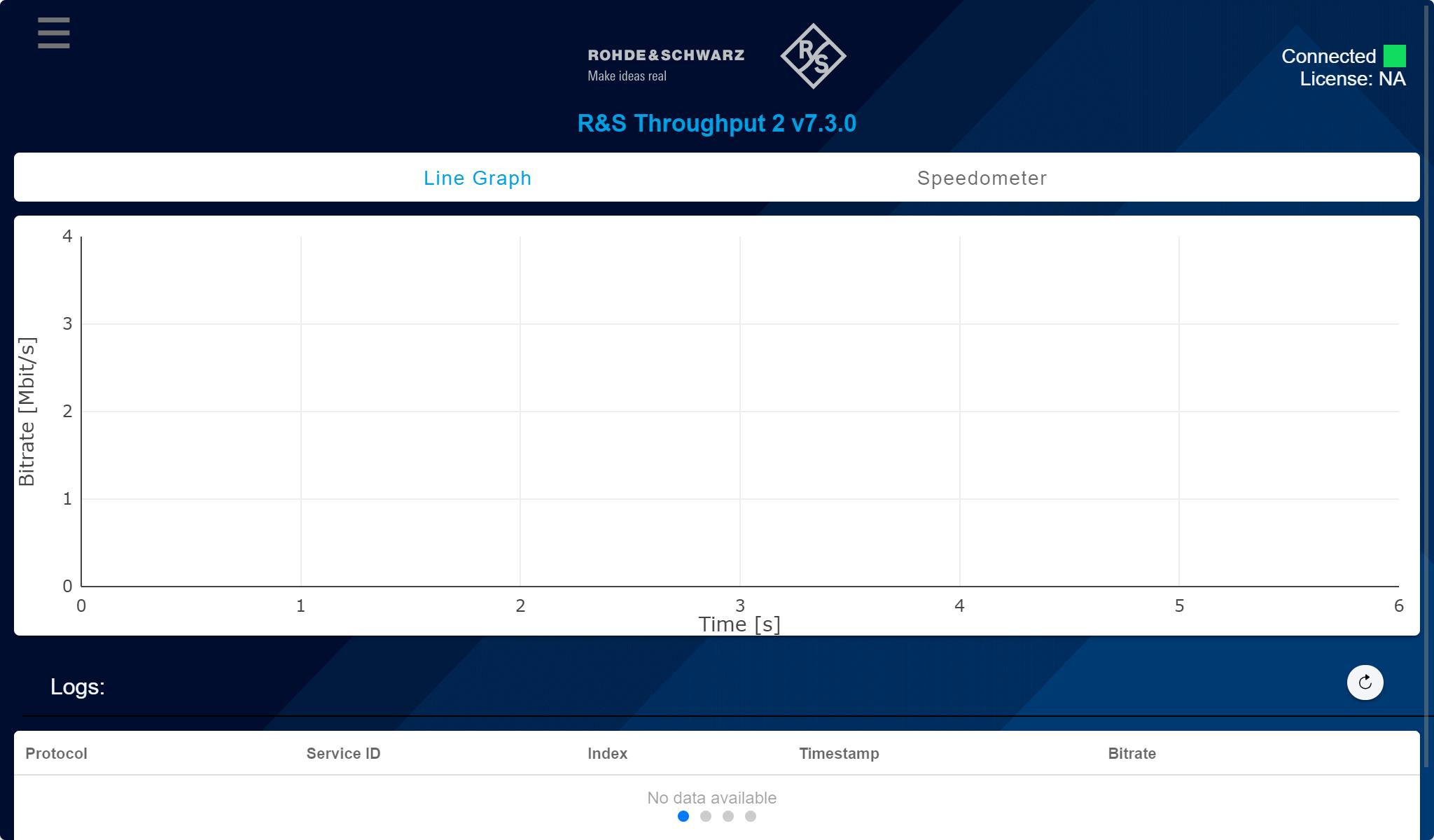Image resolution: width=1434 pixels, height=840 pixels.
Task: Click inside the bitrate chart plot area
Action: click(x=739, y=412)
